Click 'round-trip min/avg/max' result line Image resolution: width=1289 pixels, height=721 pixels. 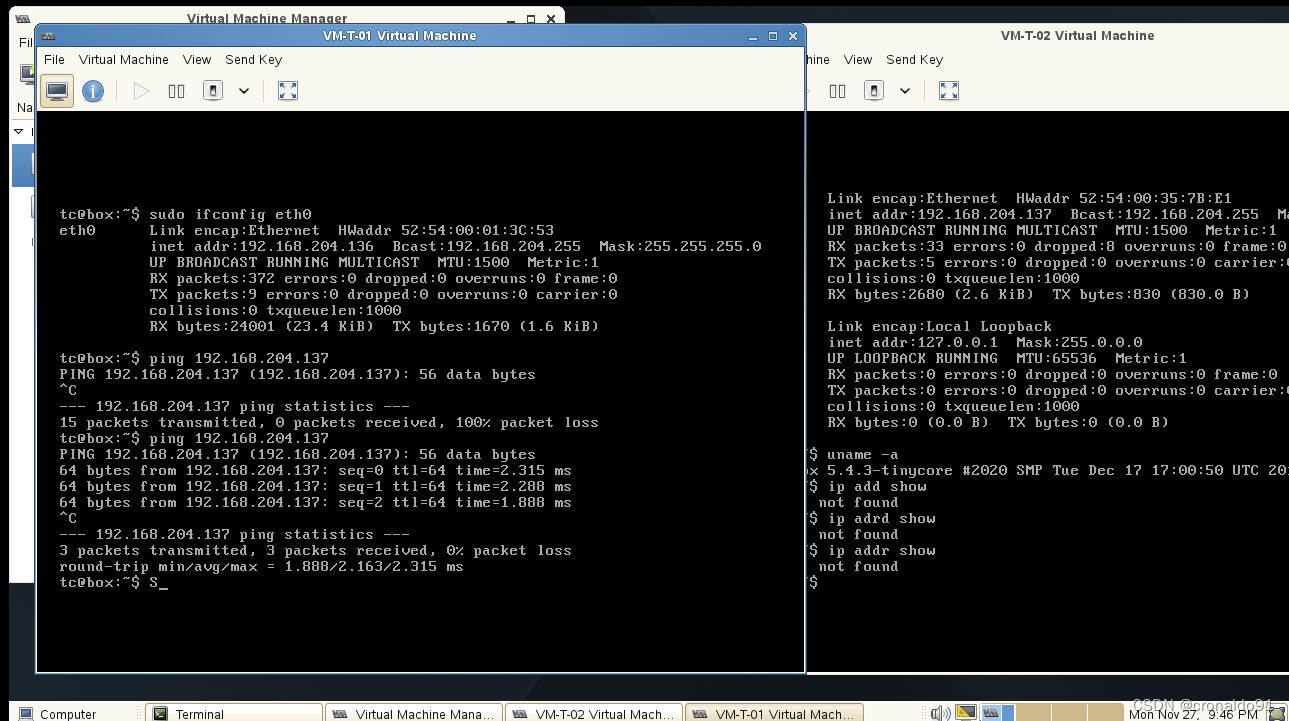pyautogui.click(x=261, y=566)
